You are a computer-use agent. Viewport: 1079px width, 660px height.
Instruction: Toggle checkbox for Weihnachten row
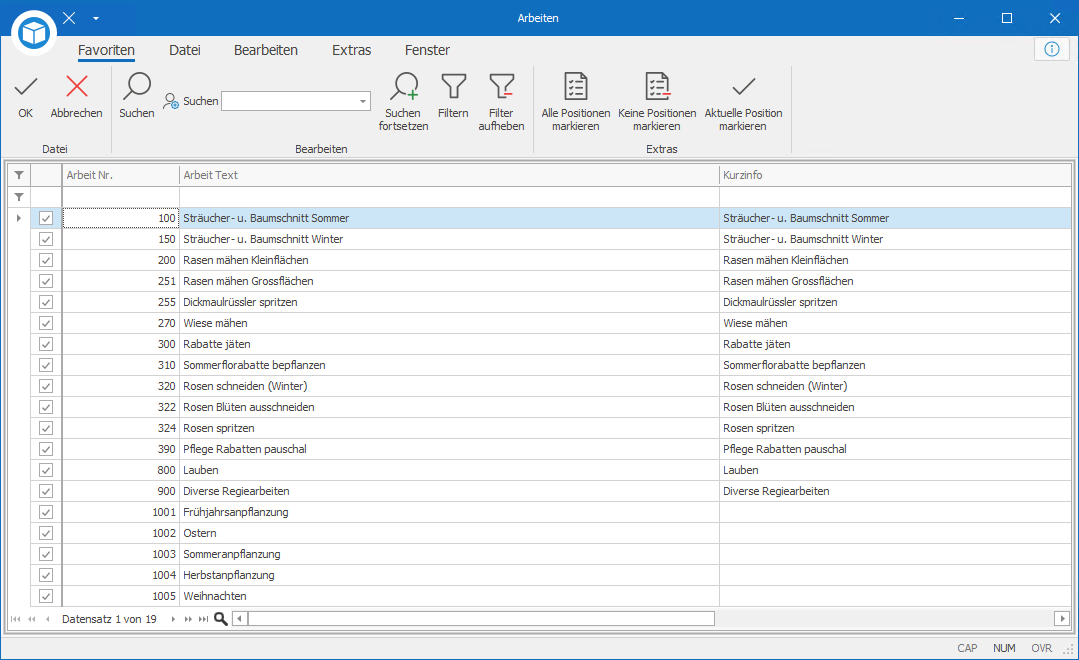(46, 596)
